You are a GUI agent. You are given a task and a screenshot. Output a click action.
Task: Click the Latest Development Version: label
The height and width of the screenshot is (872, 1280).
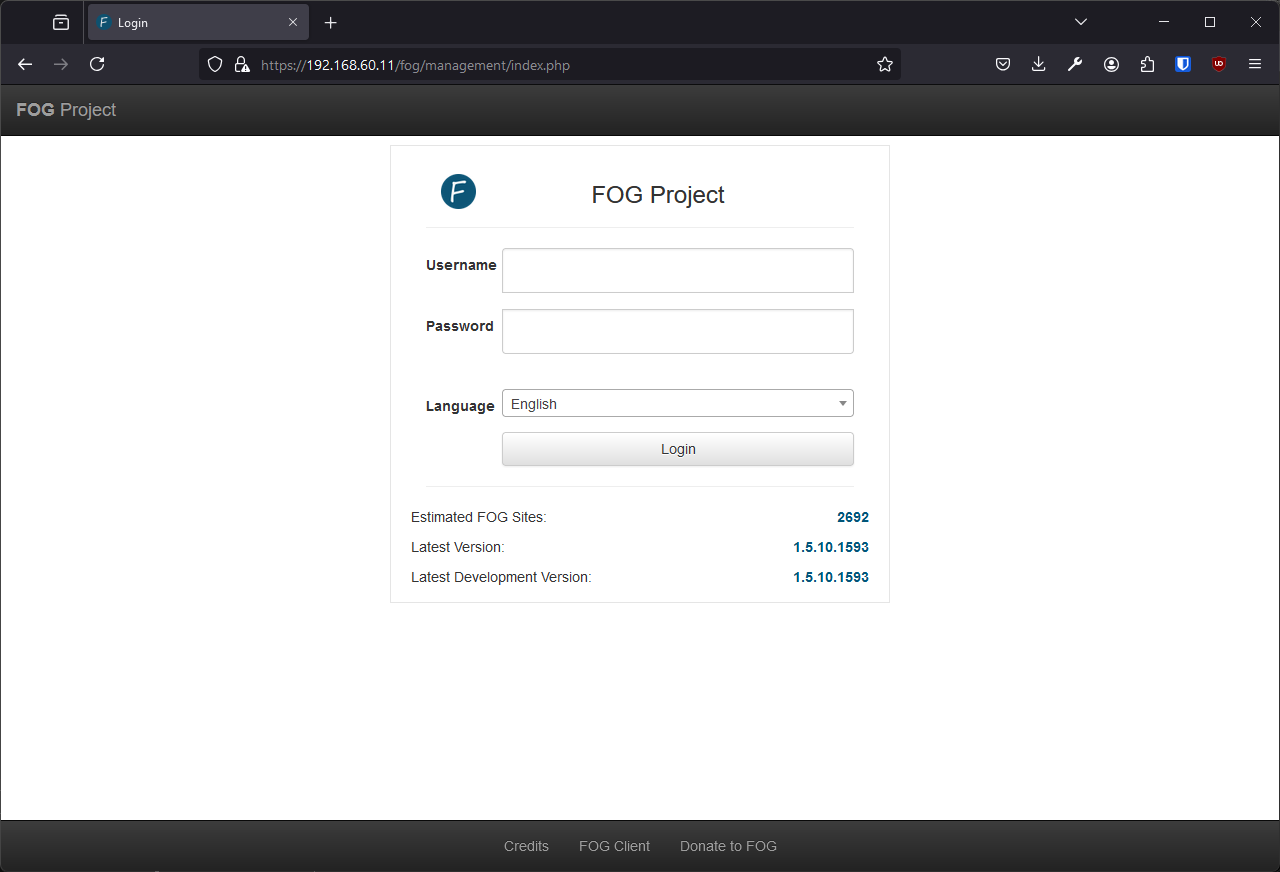501,577
